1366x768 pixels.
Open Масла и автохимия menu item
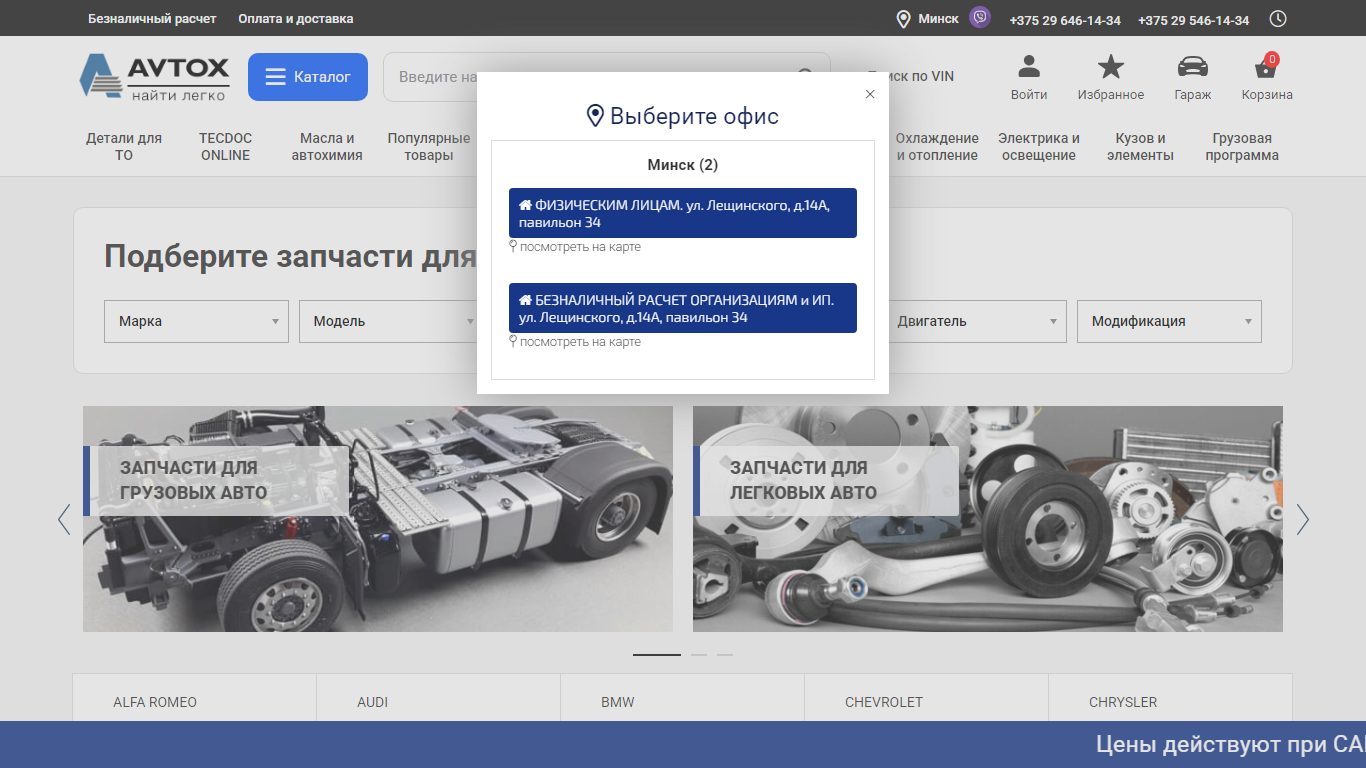click(327, 147)
